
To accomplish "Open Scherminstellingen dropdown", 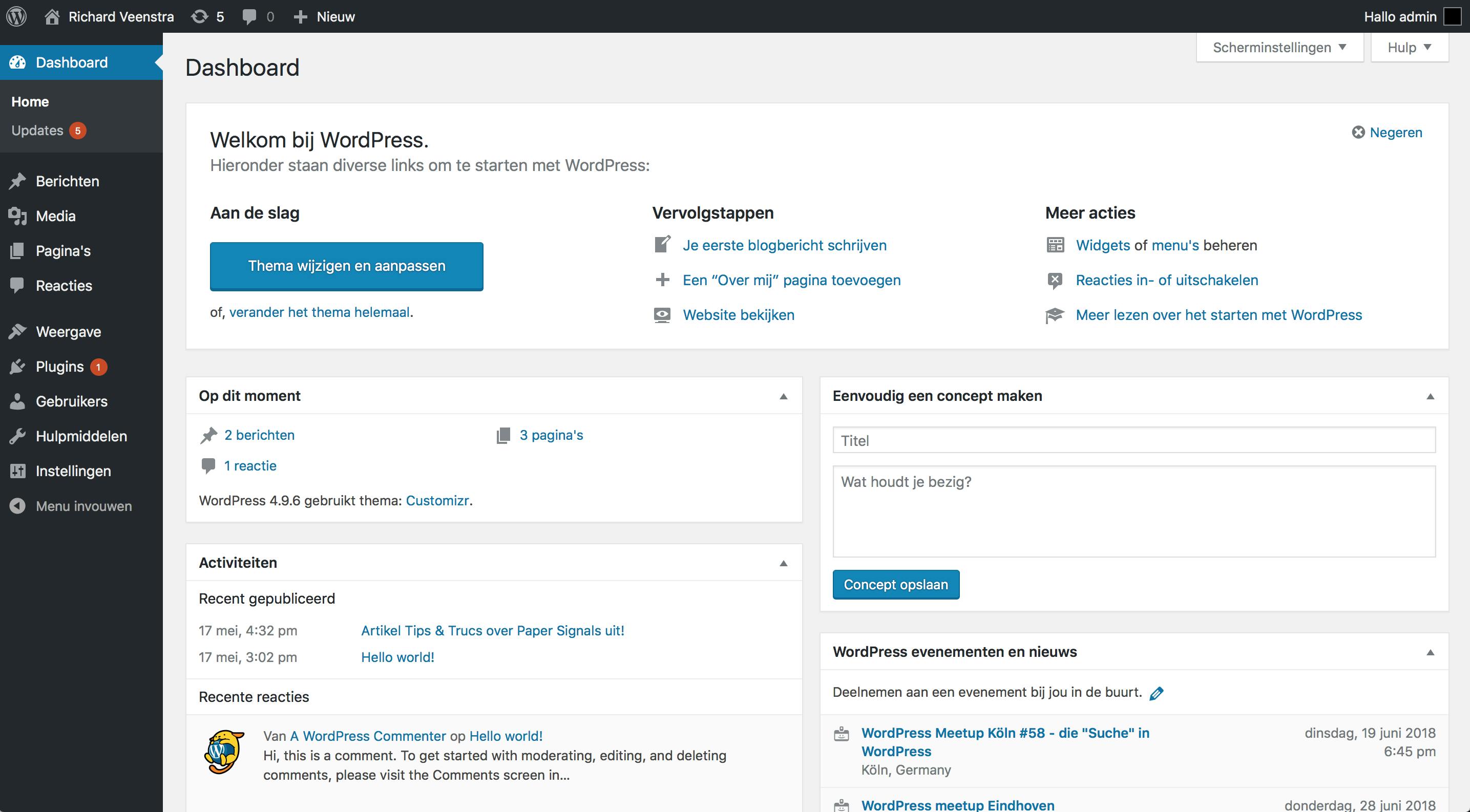I will coord(1279,47).
